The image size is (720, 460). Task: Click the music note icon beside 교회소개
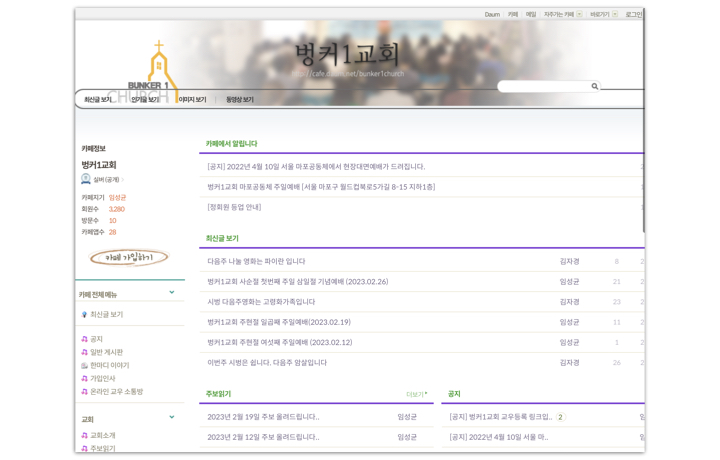coord(84,435)
